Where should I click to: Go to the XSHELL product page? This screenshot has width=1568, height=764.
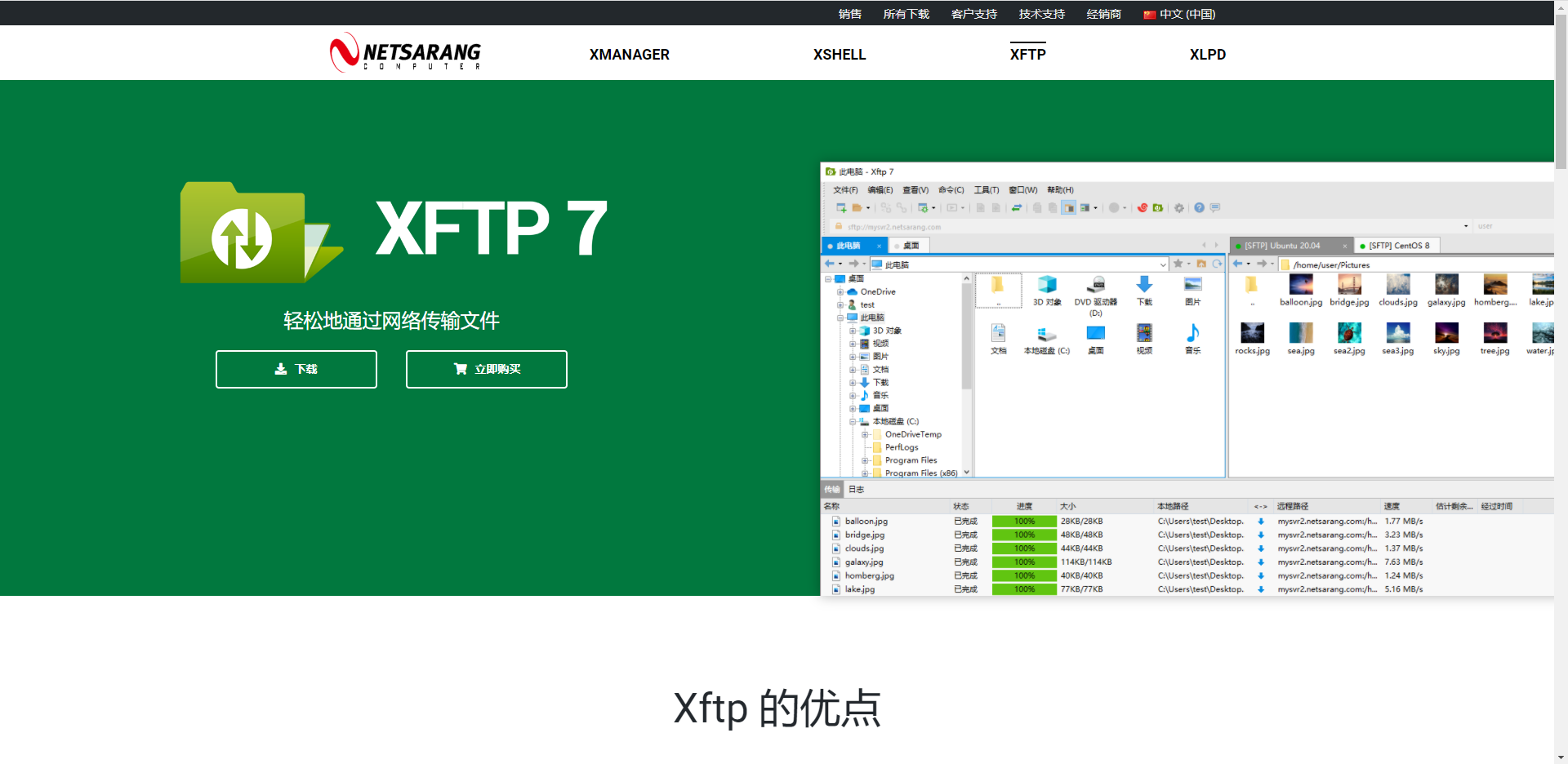(x=840, y=55)
